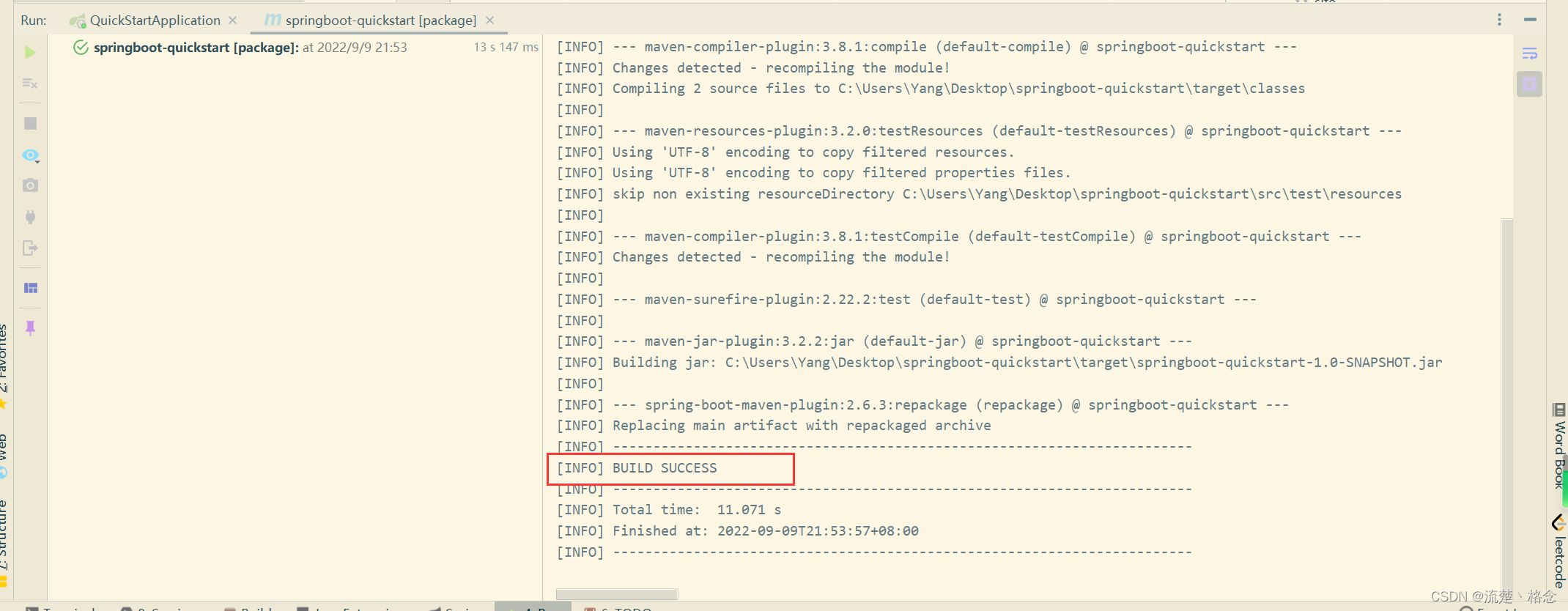Click the BUILD SUCCESS line
The height and width of the screenshot is (611, 1568).
(x=637, y=468)
